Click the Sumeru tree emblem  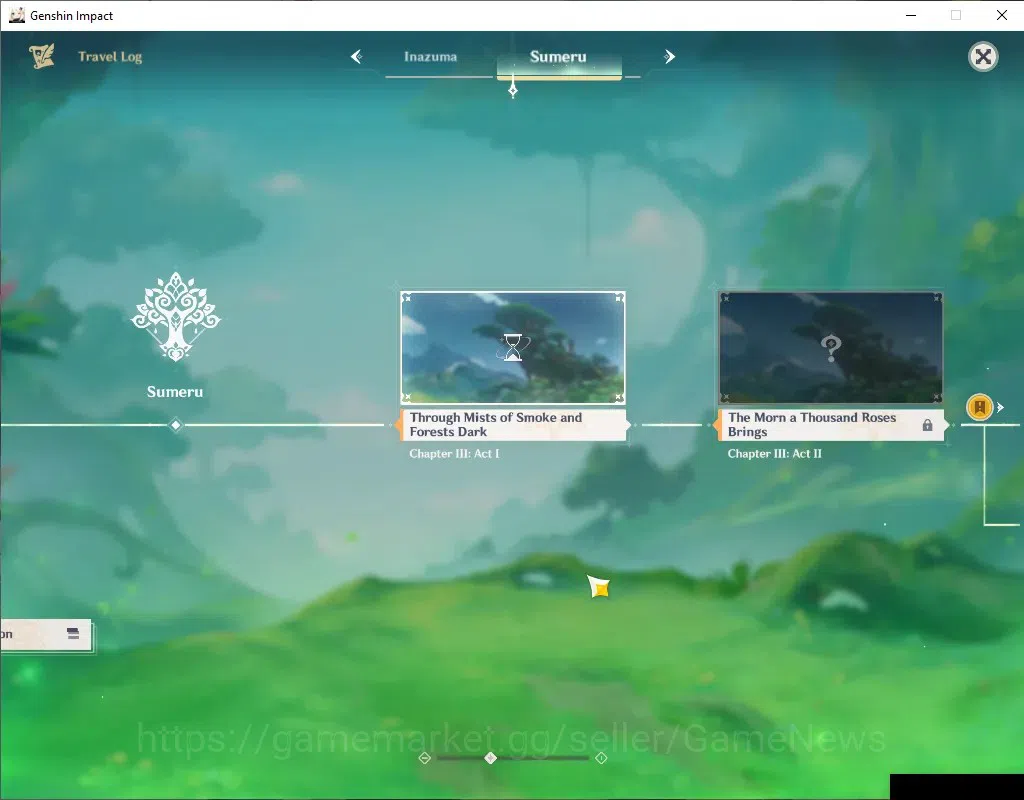[x=176, y=317]
